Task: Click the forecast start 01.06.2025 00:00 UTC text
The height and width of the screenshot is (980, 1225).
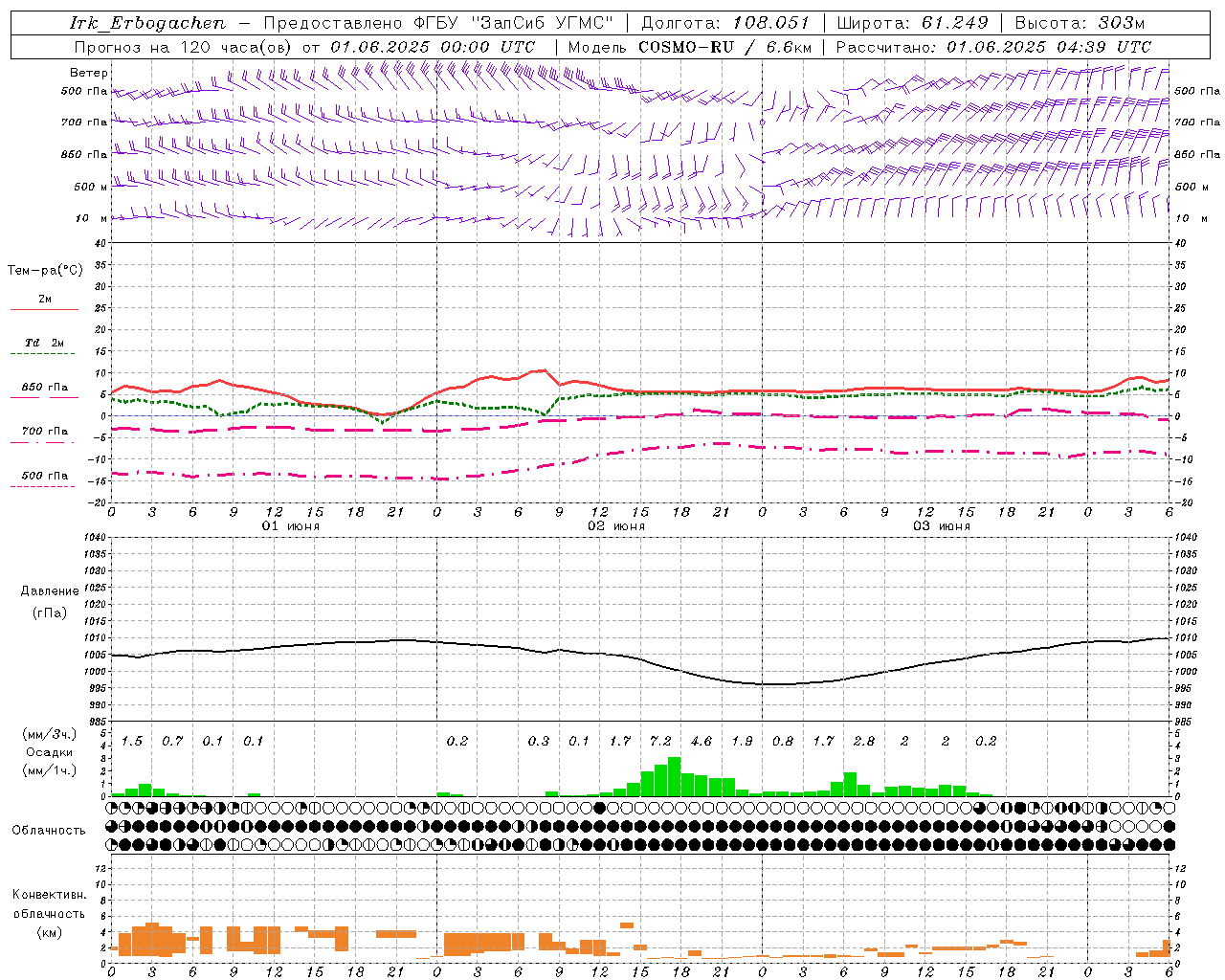Action: pos(433,47)
